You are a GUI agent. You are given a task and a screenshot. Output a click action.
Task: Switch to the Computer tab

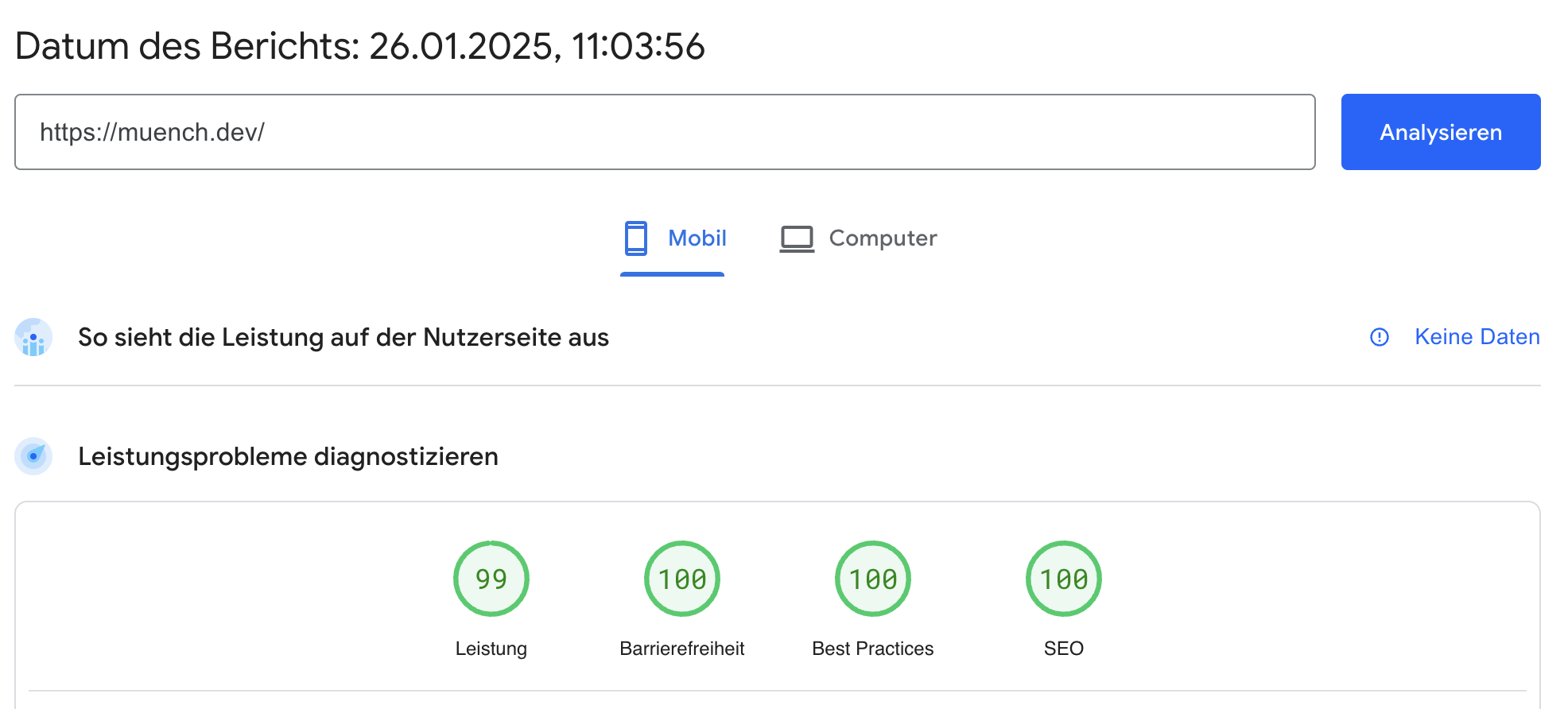pos(858,238)
